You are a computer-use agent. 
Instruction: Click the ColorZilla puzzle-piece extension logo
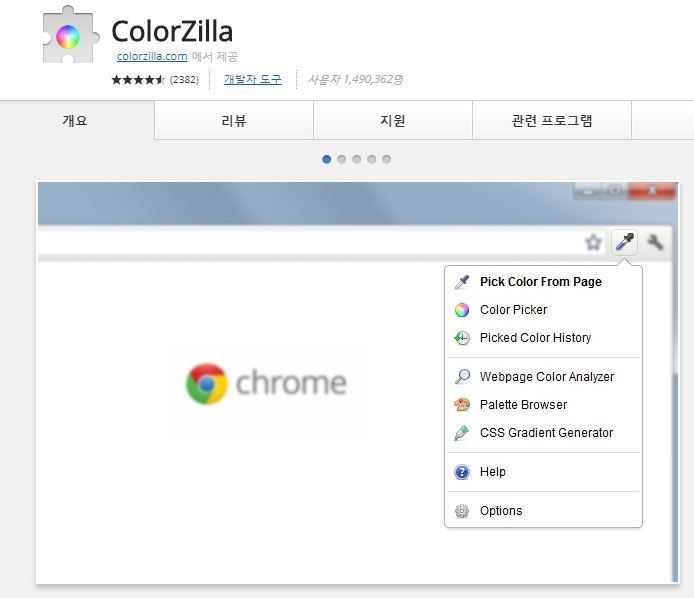click(x=70, y=35)
